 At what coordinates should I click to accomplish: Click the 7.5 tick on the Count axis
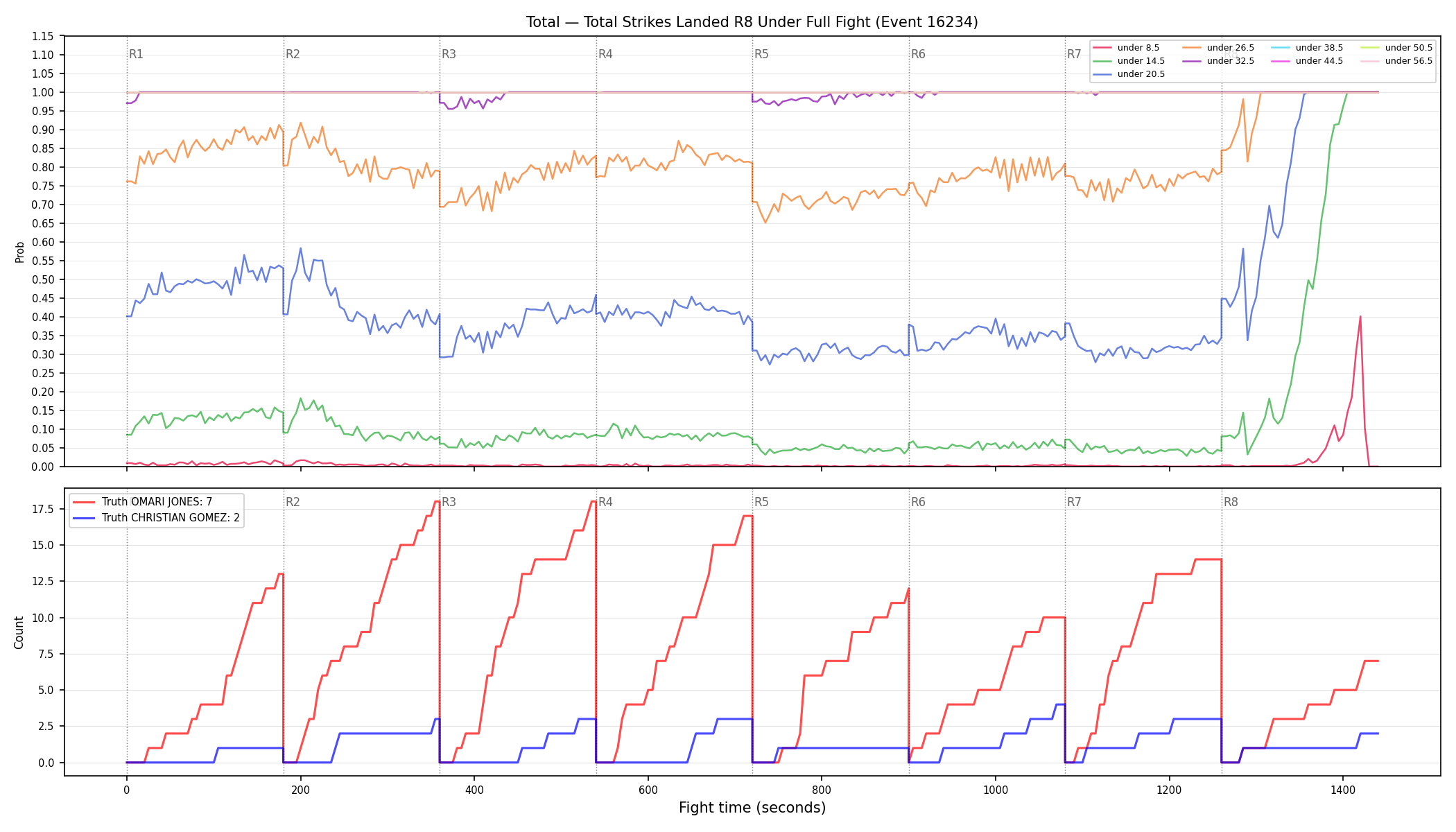[46, 654]
